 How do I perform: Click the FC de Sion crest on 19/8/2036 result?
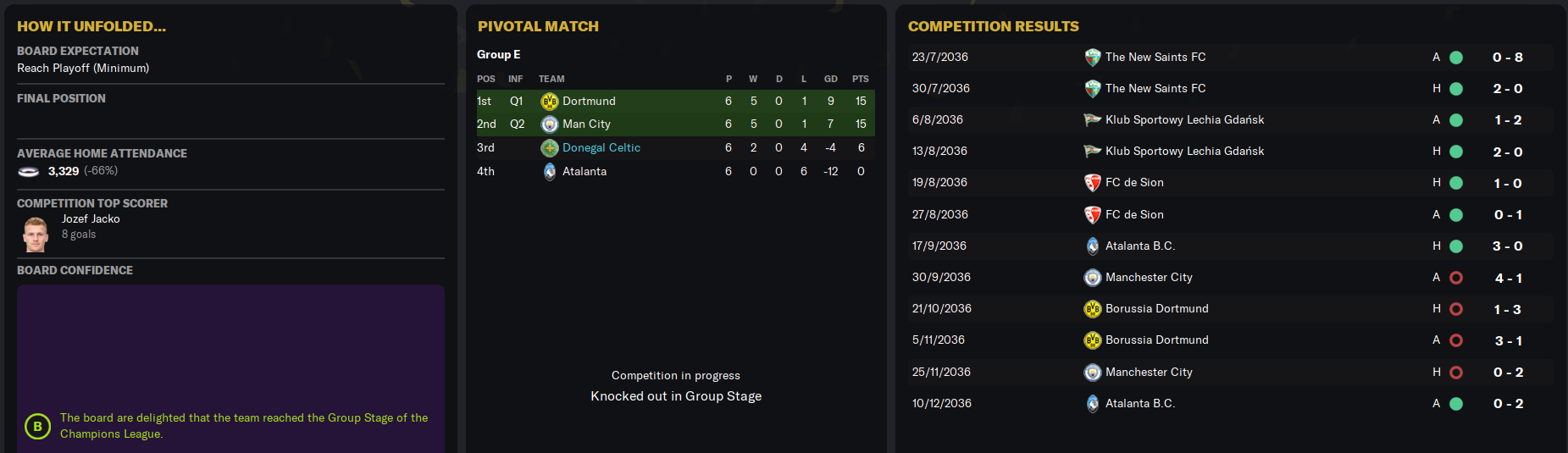tap(1093, 183)
